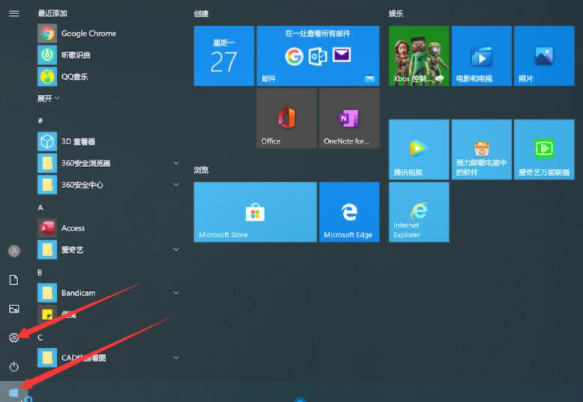583x402 pixels.
Task: Open the 照片 photos tile
Action: click(x=544, y=56)
